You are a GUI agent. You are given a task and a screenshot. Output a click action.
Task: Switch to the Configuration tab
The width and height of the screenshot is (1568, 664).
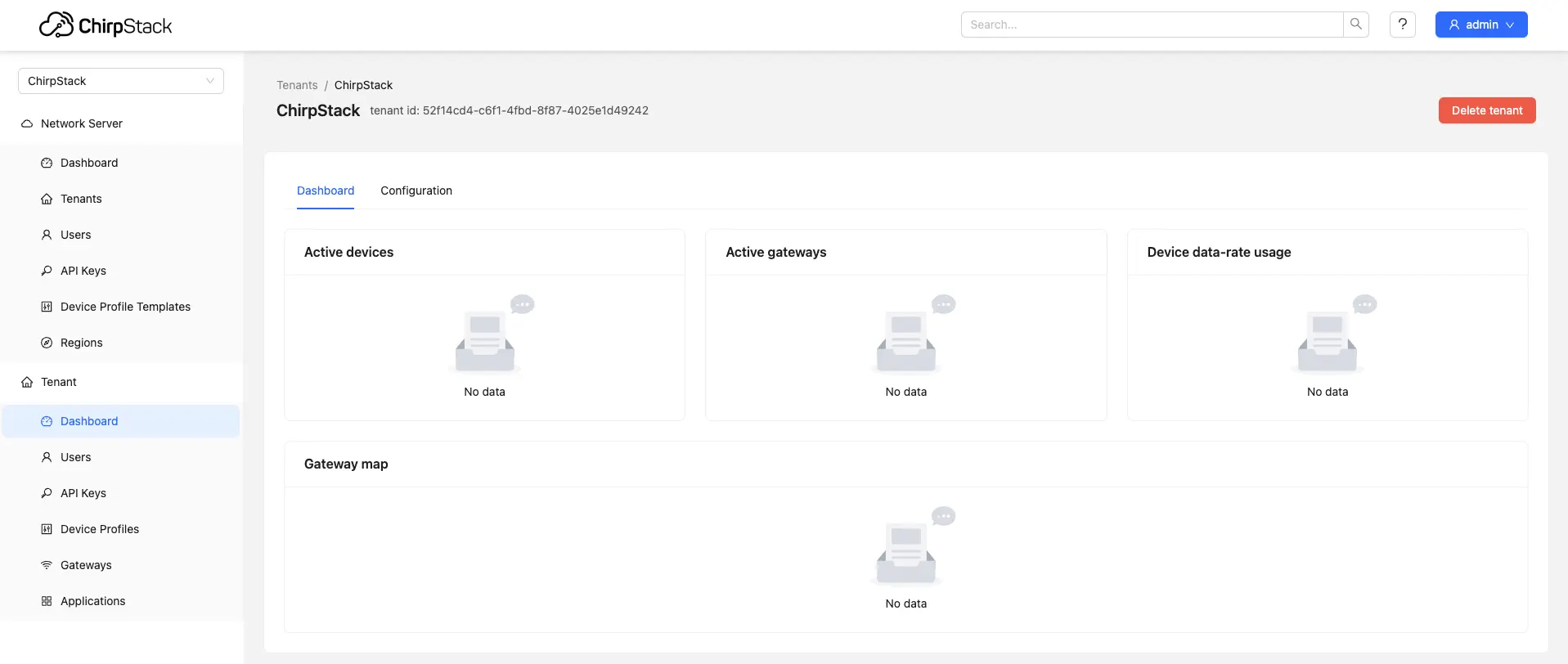[x=416, y=191]
